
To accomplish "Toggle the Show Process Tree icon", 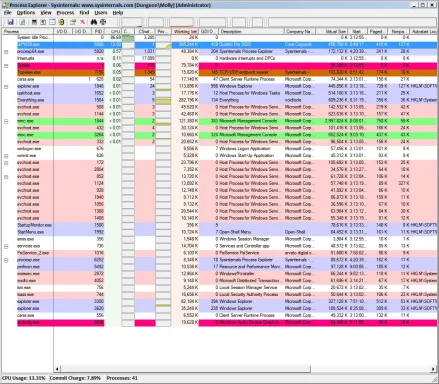I will click(x=43, y=22).
